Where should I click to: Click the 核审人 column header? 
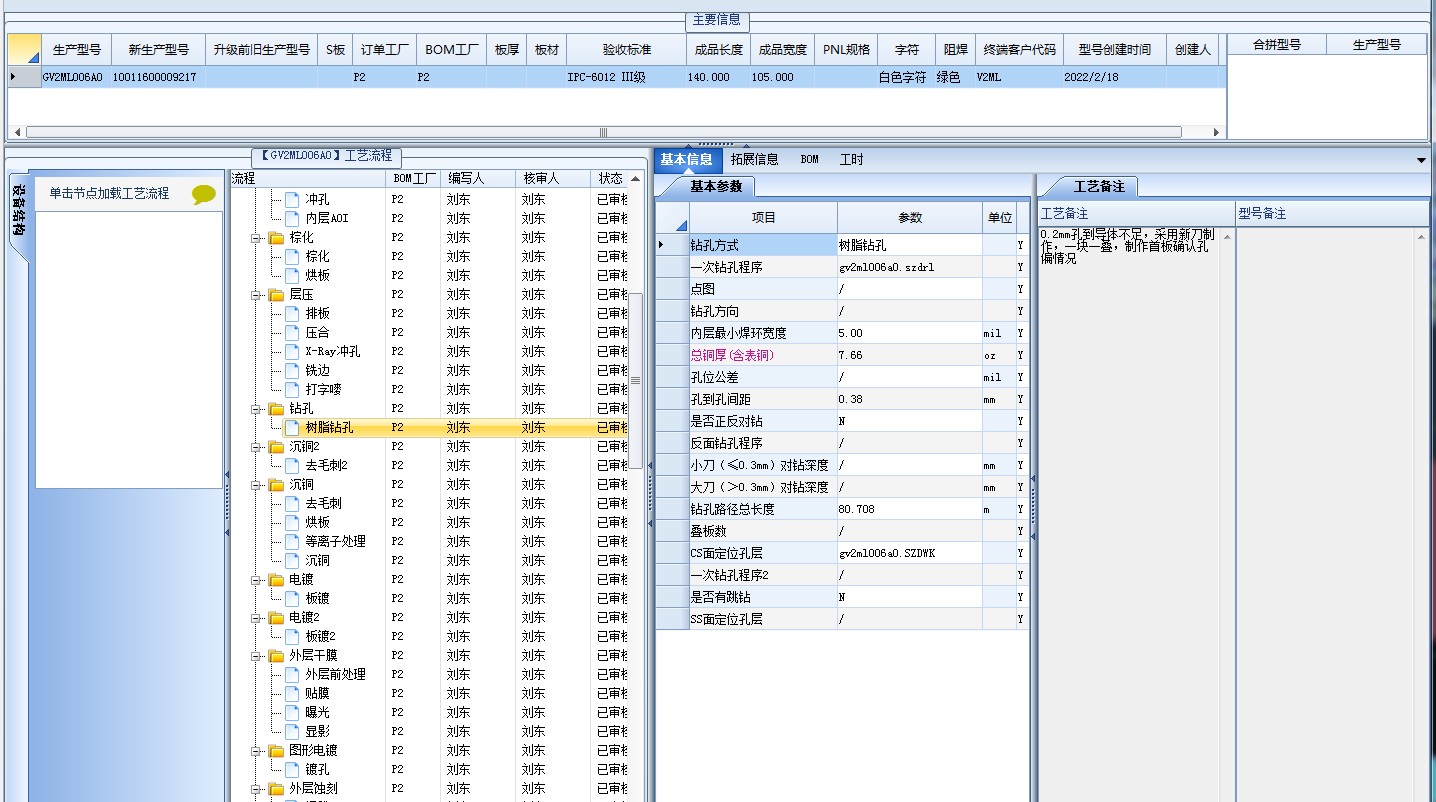552,178
